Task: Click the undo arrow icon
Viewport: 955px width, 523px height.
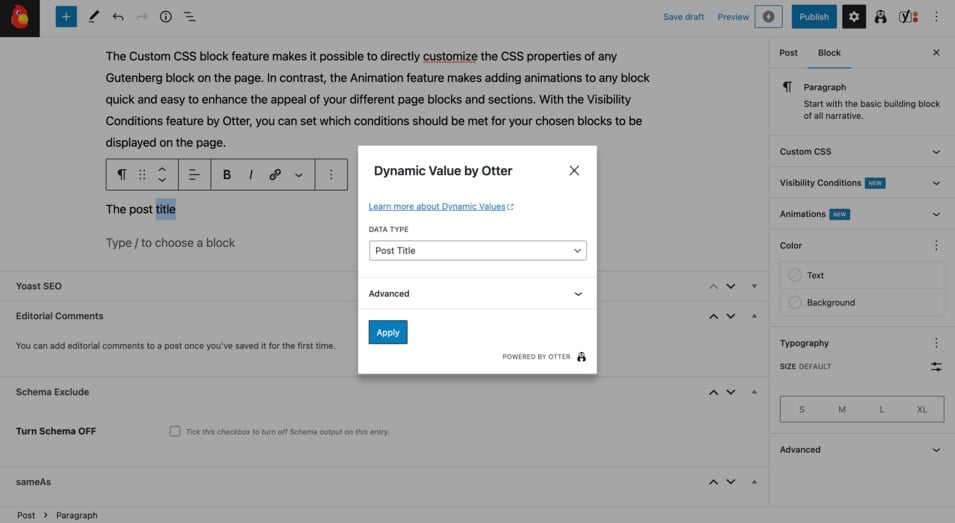Action: click(118, 17)
